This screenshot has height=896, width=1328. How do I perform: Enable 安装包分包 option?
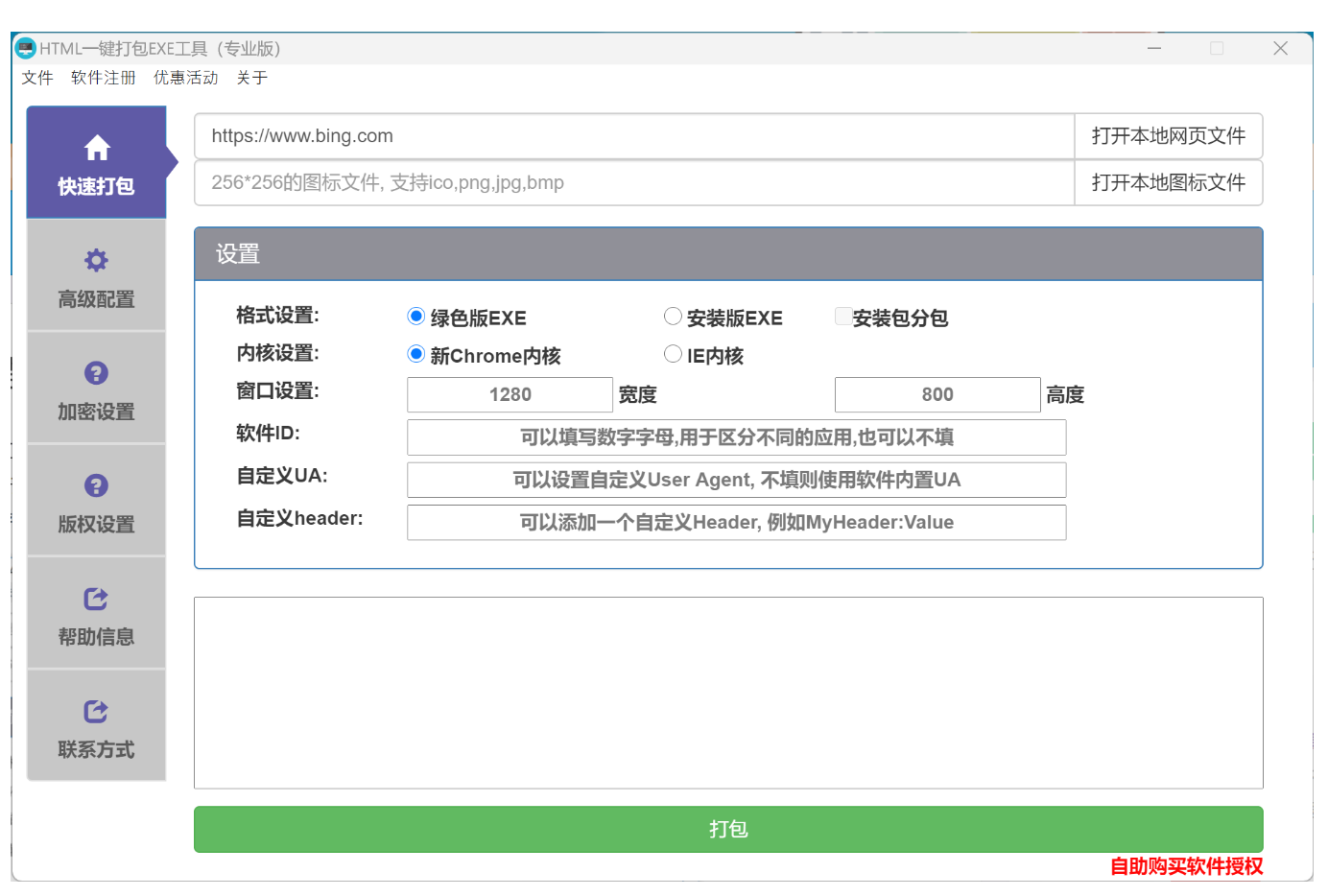(842, 316)
